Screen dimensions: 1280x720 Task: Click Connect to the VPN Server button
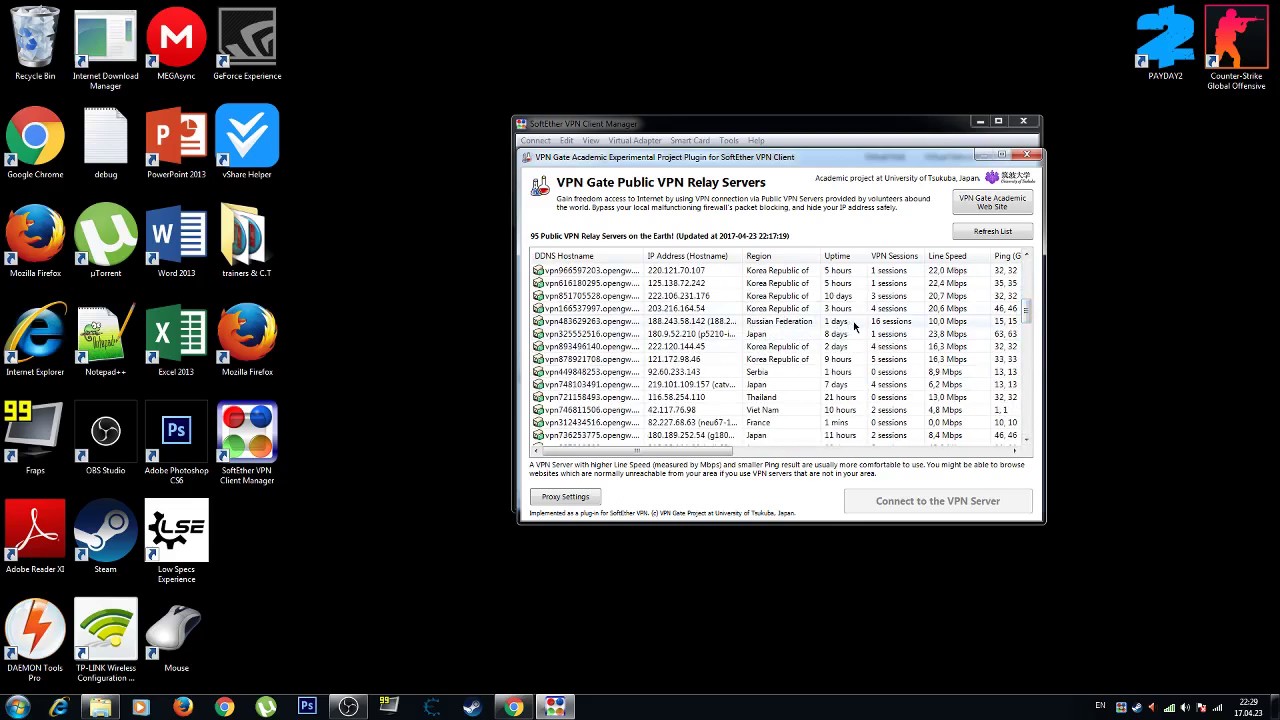click(938, 501)
